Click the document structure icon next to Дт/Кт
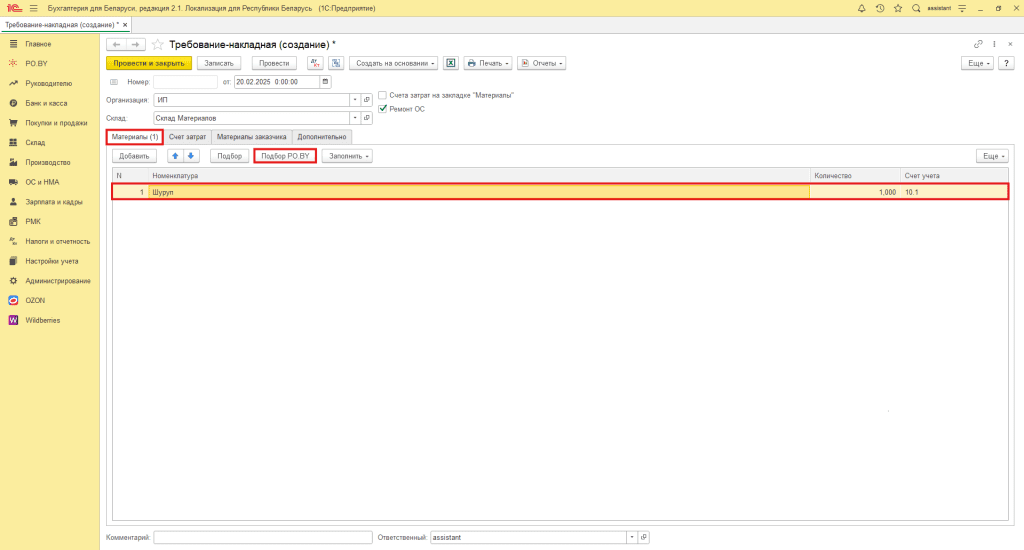The height and width of the screenshot is (550, 1024). (336, 63)
